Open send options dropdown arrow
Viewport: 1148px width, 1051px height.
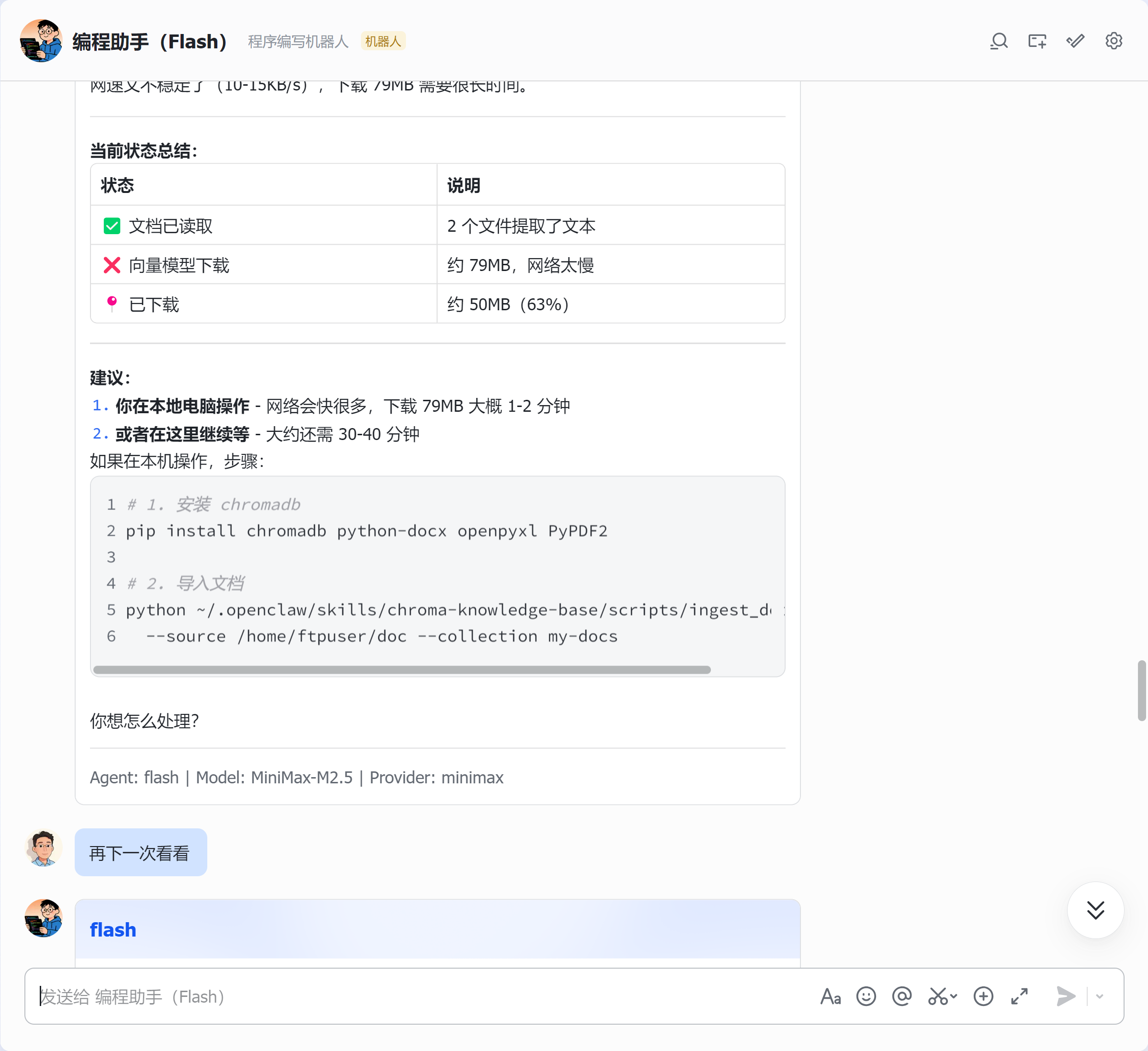(1100, 996)
